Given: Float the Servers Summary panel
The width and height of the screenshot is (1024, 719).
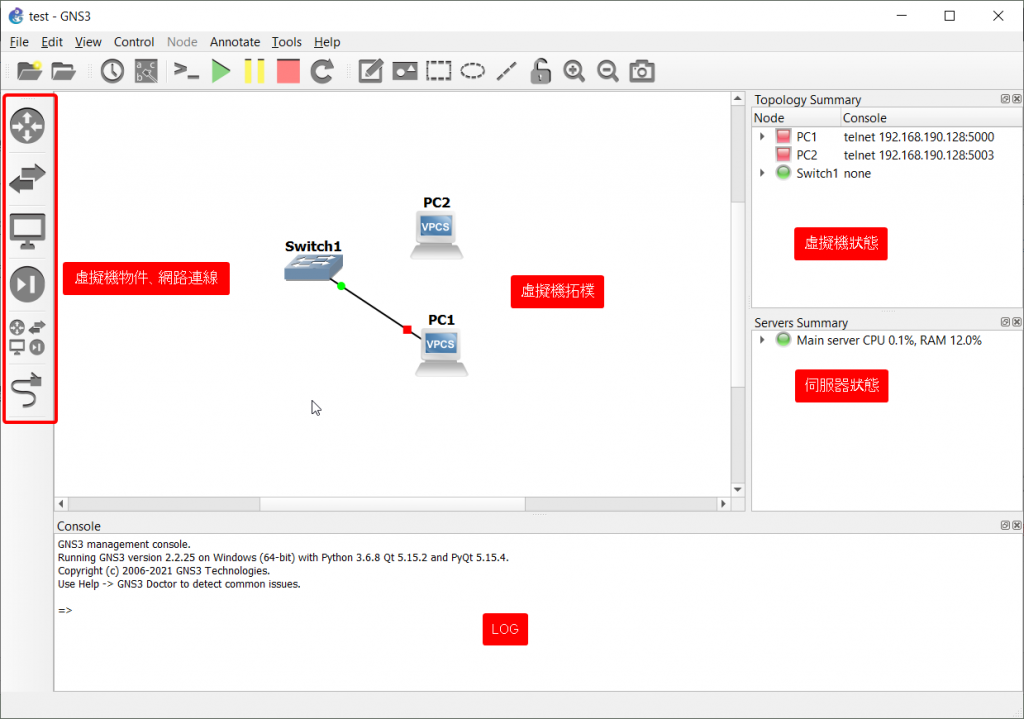Looking at the screenshot, I should (x=1005, y=322).
